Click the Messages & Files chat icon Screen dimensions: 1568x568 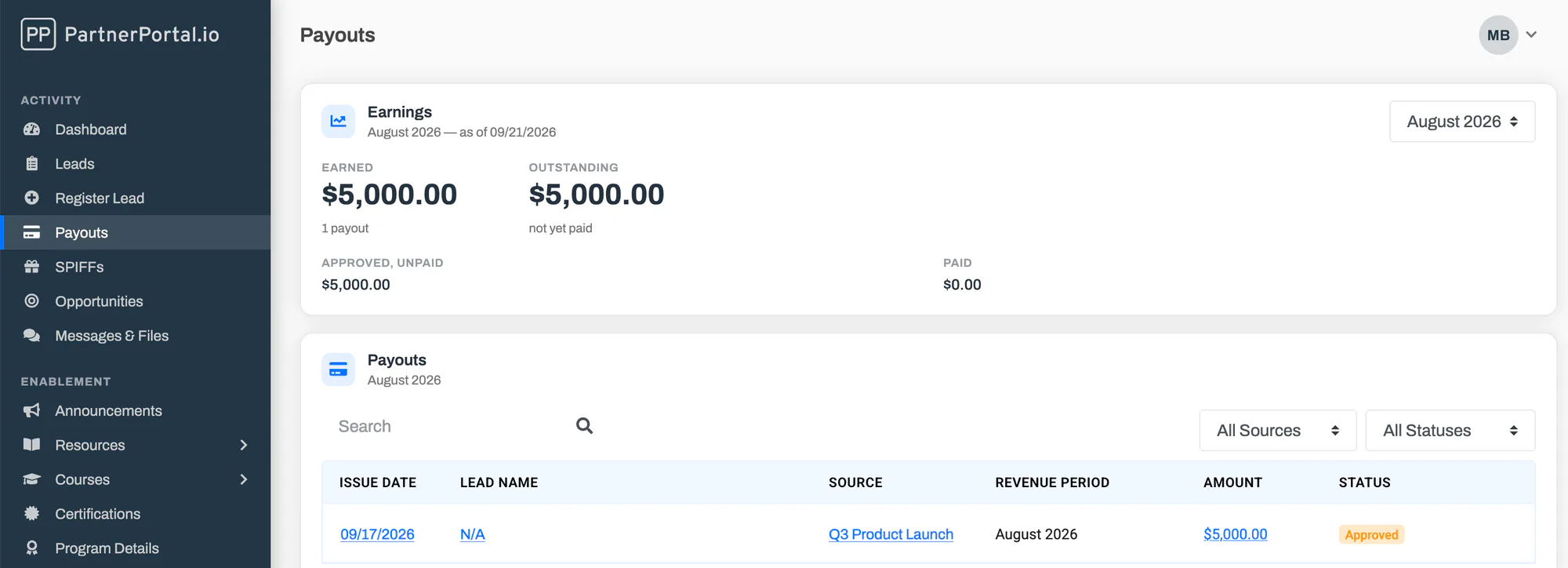[x=31, y=335]
